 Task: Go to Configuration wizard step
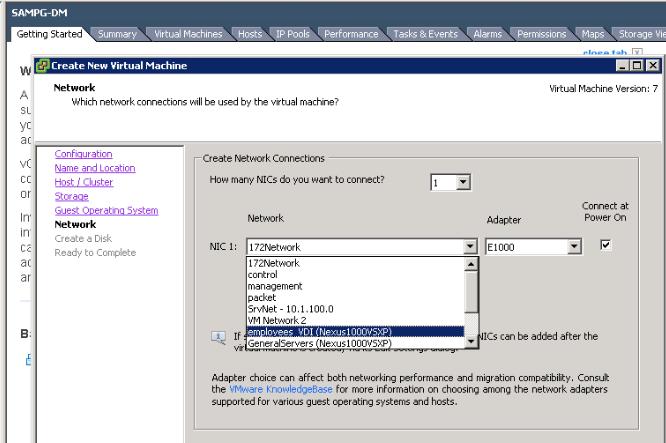pos(84,154)
